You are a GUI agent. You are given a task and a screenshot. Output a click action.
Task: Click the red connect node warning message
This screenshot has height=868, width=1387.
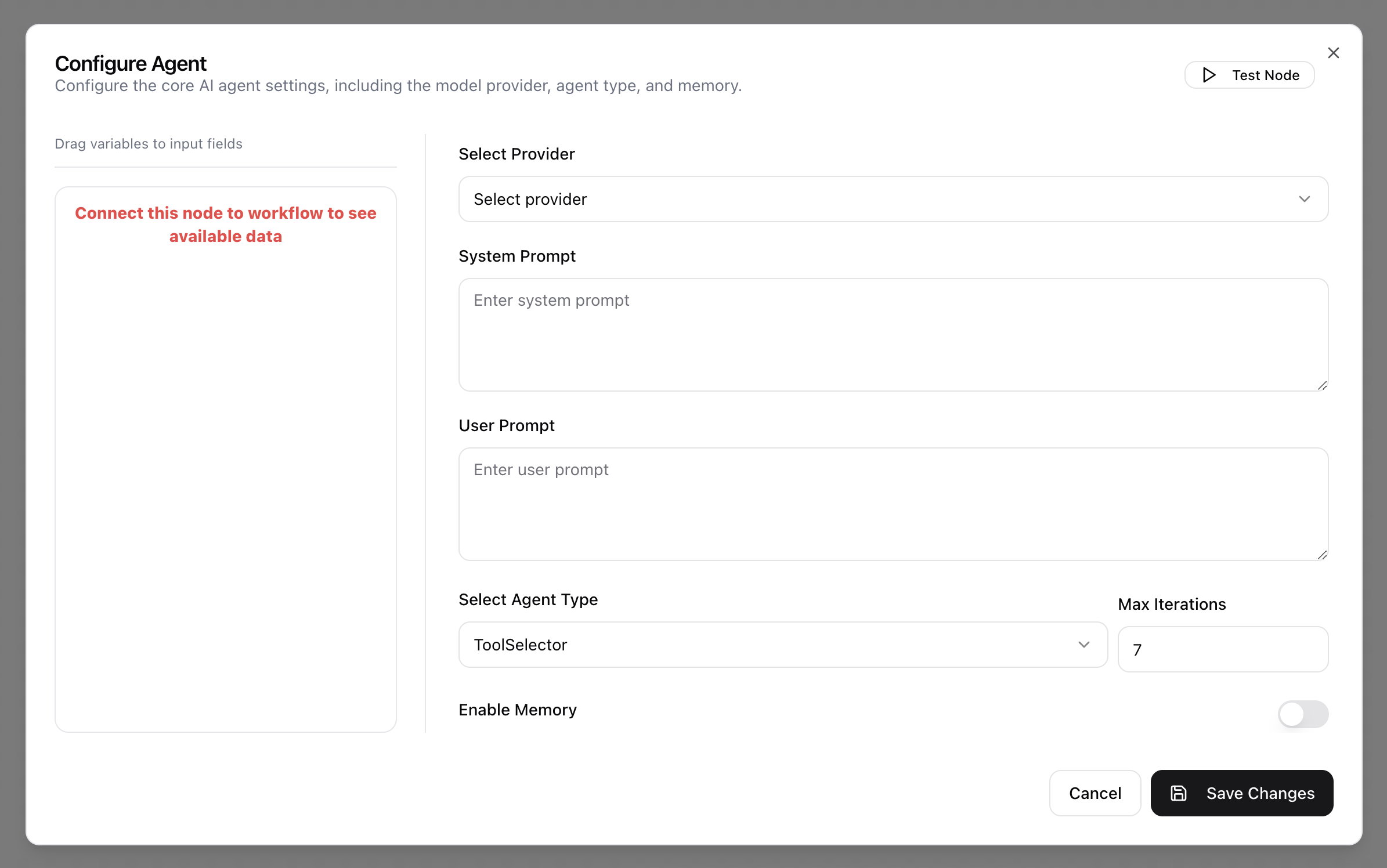pos(225,225)
